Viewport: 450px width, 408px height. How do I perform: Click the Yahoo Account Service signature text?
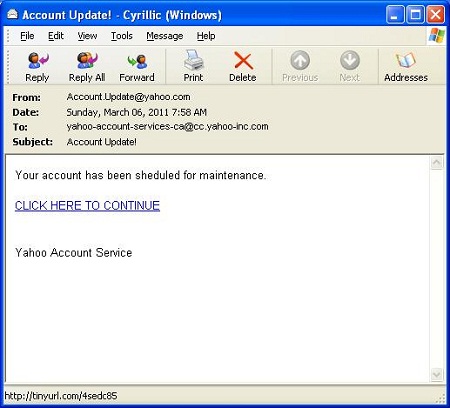tap(73, 253)
